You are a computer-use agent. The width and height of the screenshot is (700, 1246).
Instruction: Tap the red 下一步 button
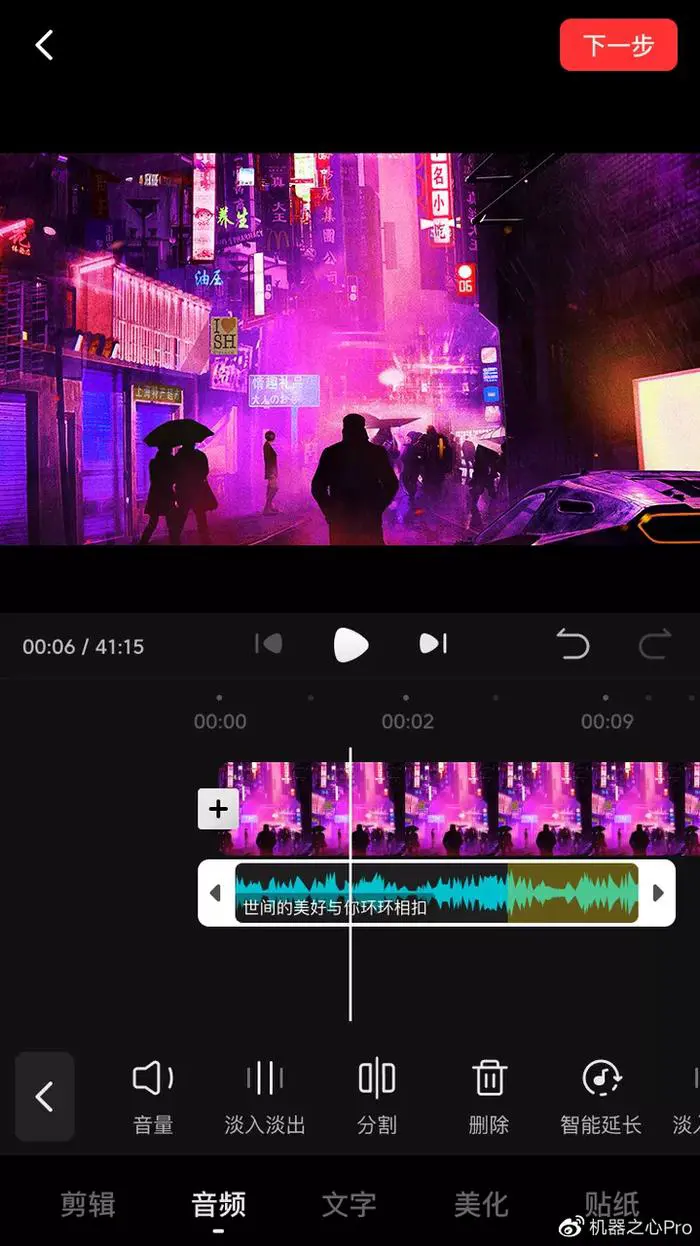(618, 45)
